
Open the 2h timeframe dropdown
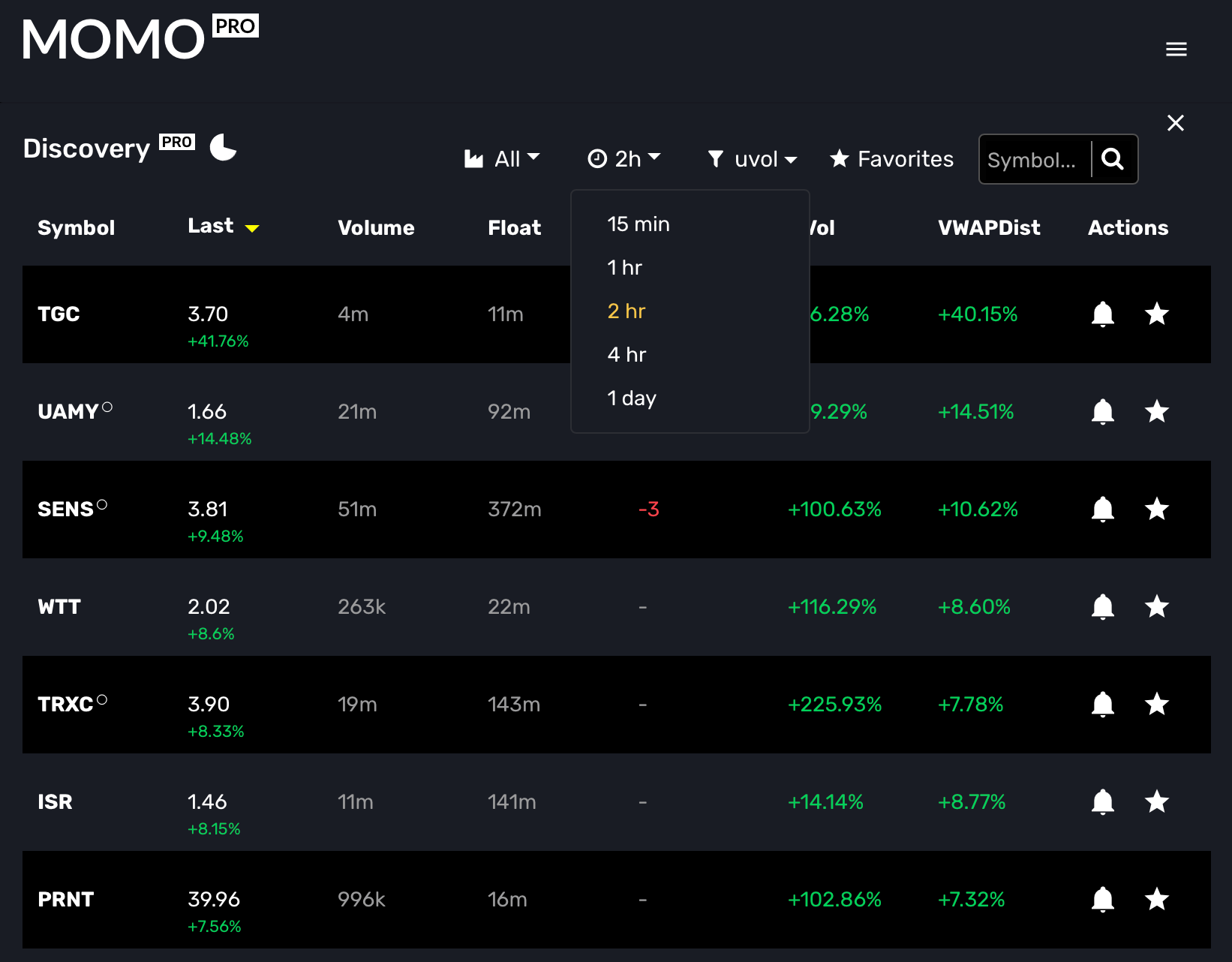click(624, 159)
